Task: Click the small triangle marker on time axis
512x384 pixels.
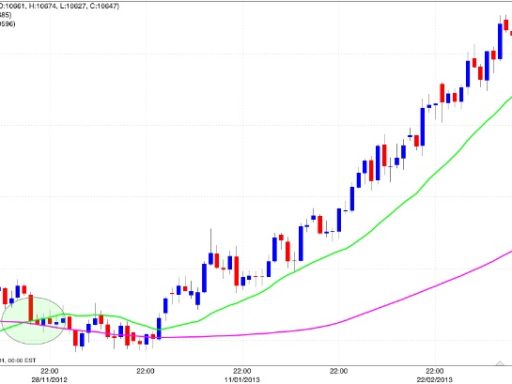Action: [x=500, y=363]
